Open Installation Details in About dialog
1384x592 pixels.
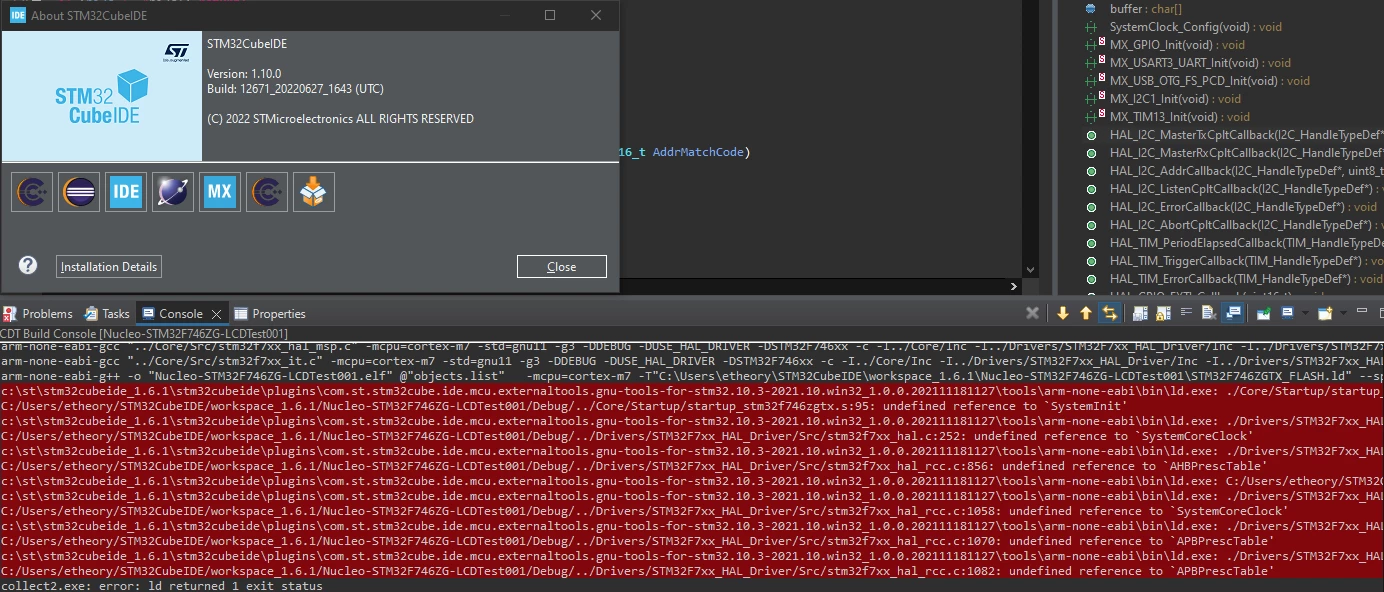pos(109,267)
